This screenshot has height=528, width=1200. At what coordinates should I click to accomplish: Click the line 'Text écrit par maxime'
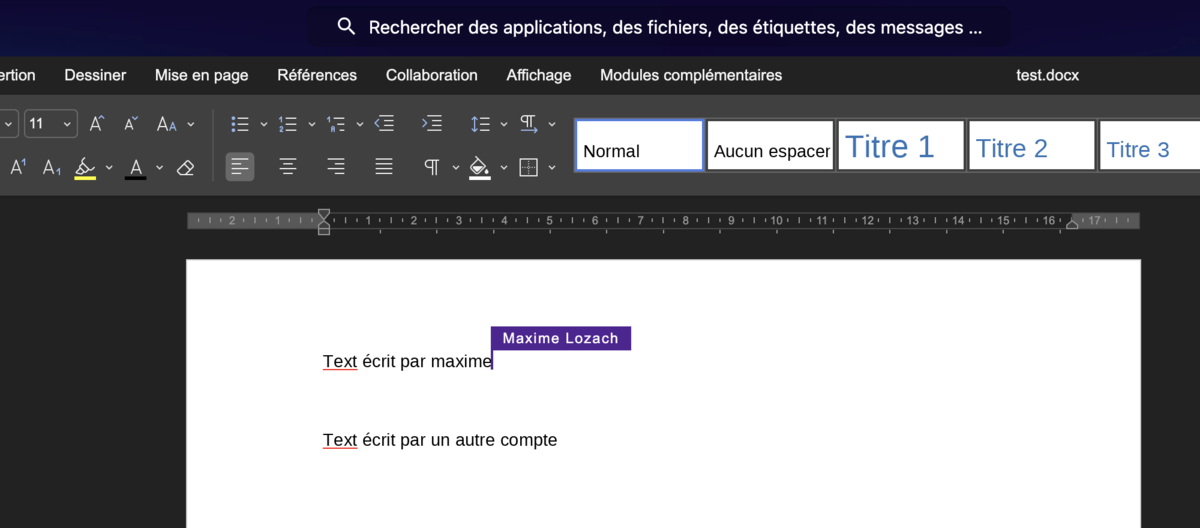click(408, 361)
